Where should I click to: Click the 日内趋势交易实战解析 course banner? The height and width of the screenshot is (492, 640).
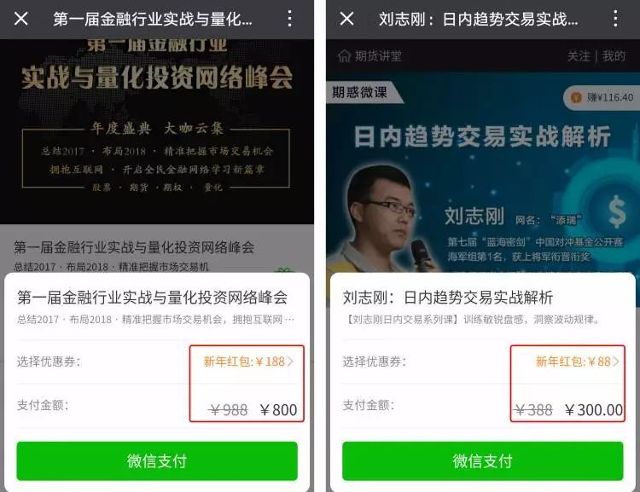coord(482,136)
